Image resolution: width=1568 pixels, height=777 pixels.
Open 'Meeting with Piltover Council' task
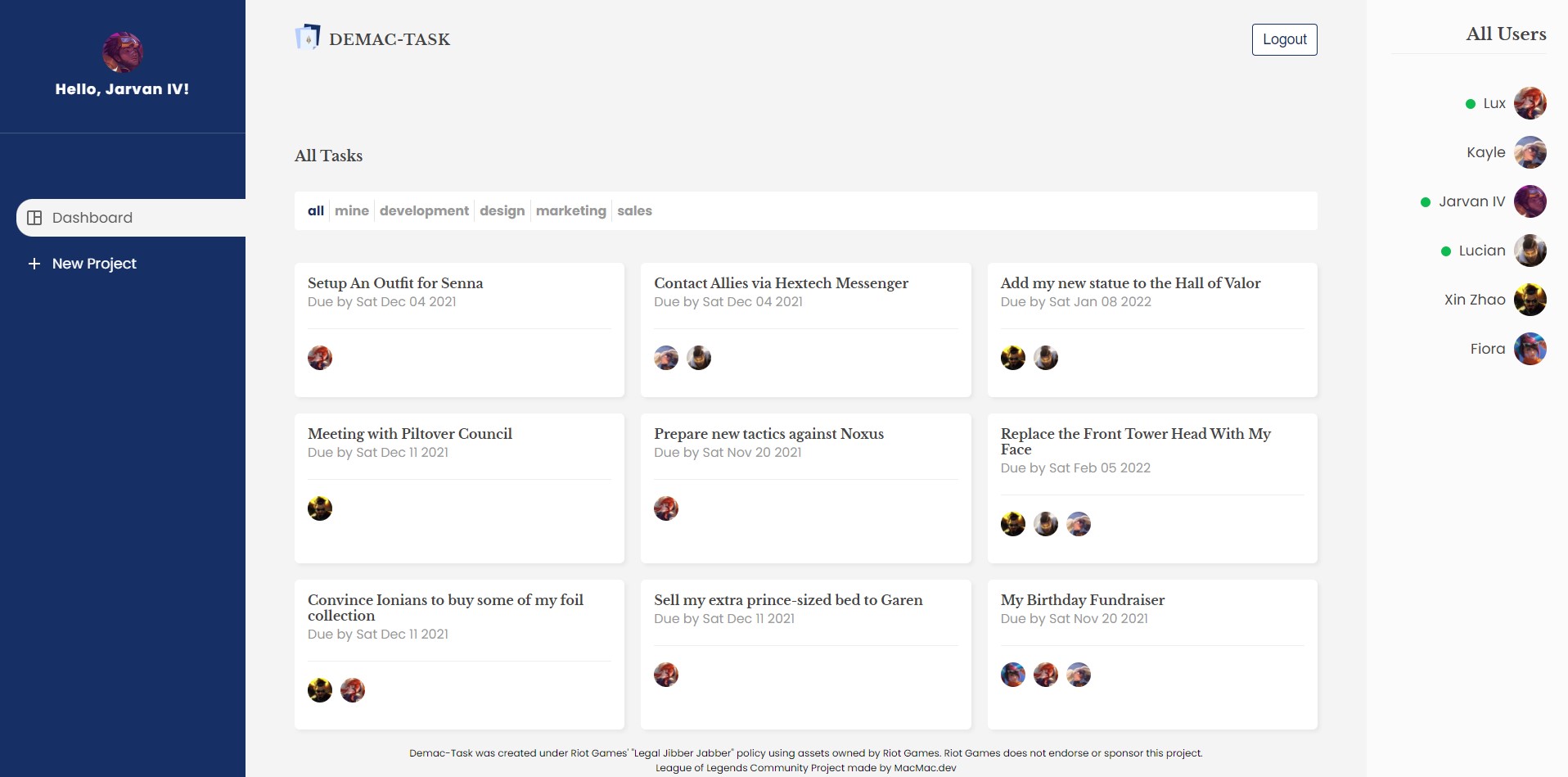click(410, 434)
